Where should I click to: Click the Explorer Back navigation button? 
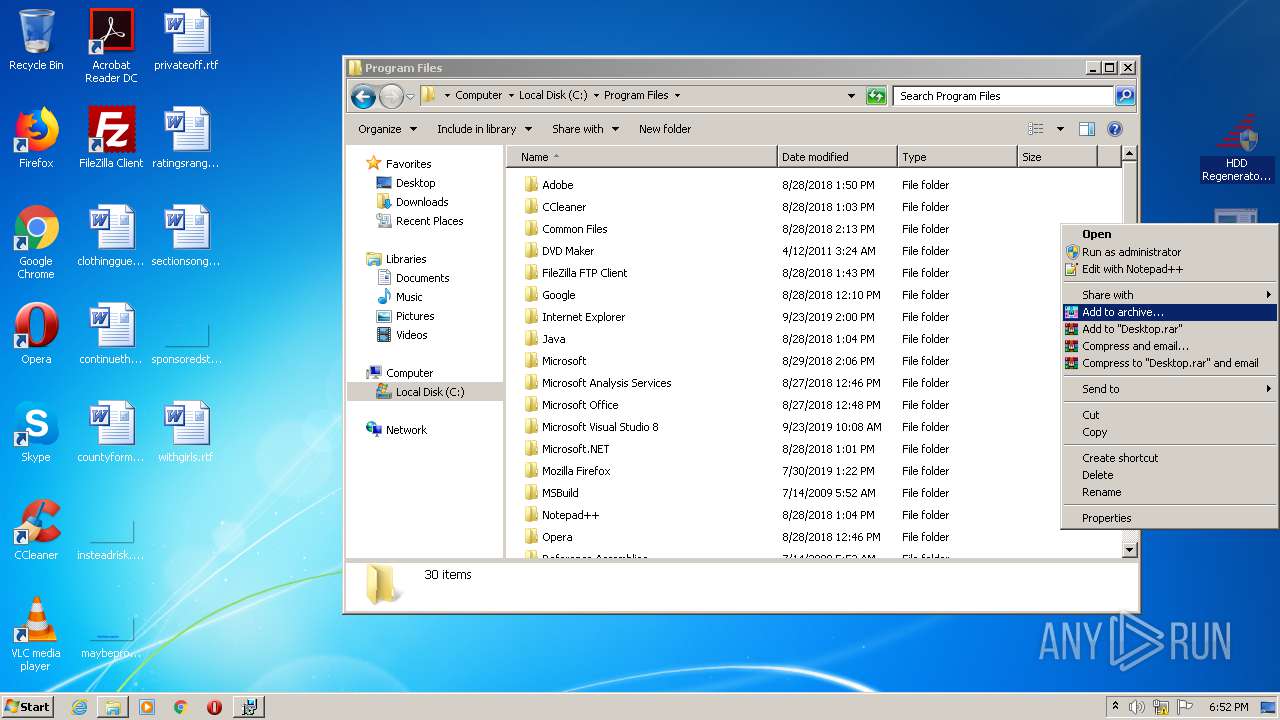363,96
